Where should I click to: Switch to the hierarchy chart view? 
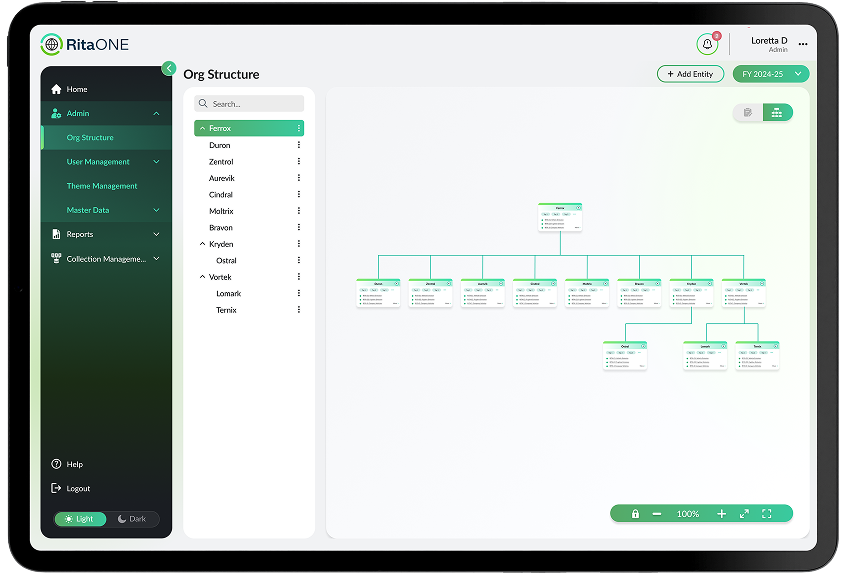[777, 113]
